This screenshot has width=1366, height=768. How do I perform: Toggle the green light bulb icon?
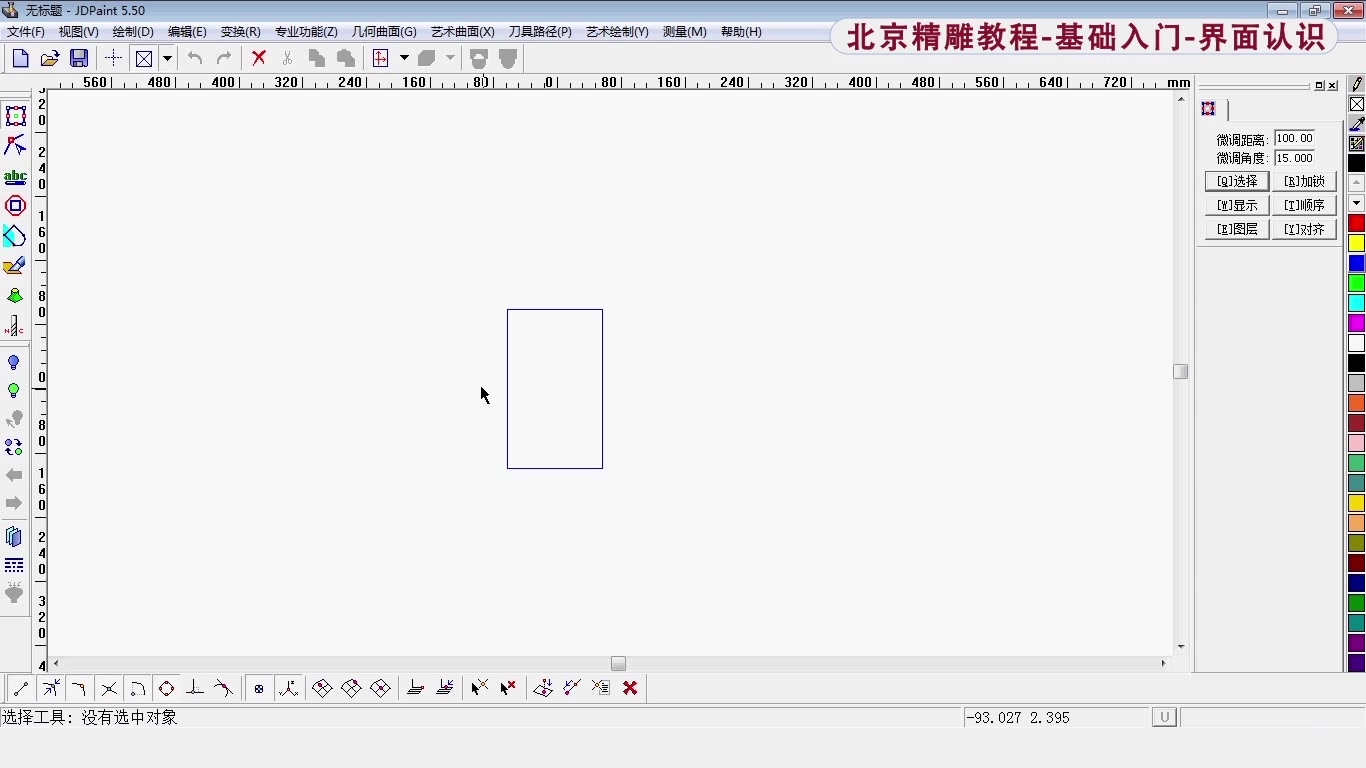tap(14, 391)
